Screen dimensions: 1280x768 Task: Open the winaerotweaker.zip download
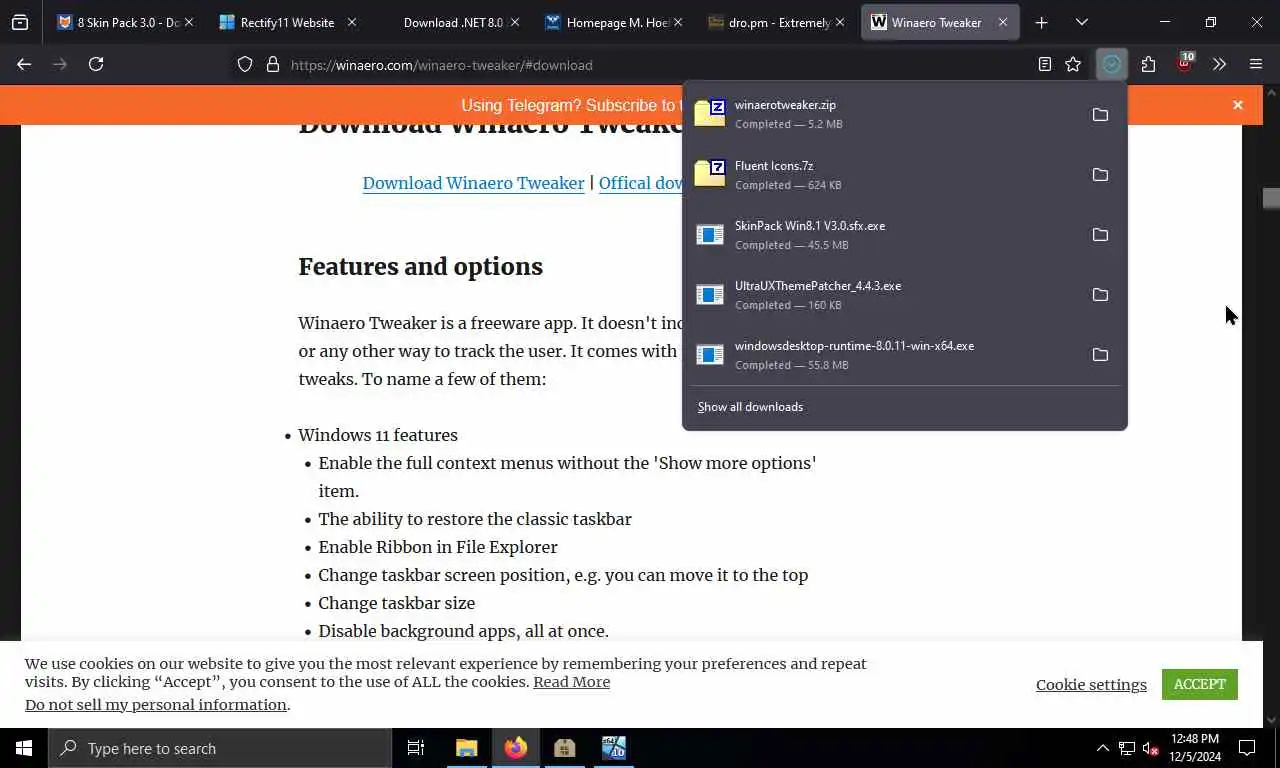pyautogui.click(x=884, y=115)
